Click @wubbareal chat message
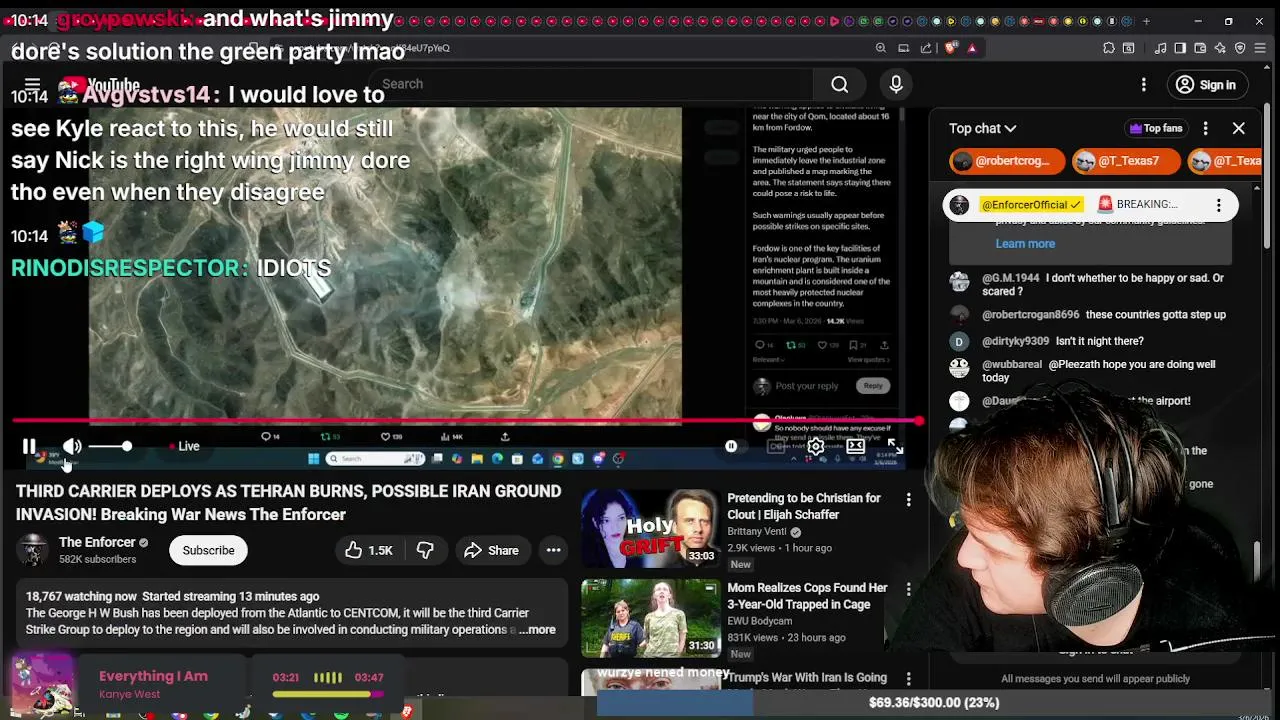 click(1090, 371)
